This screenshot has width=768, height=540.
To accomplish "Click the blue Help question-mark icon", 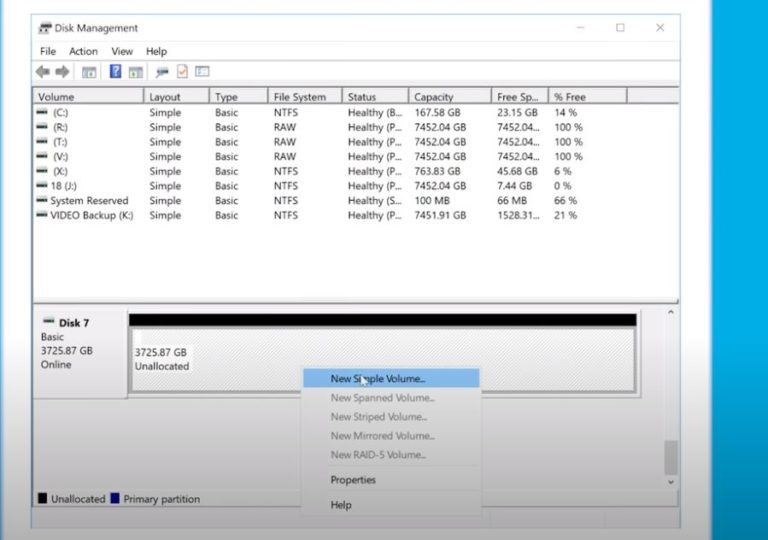I will click(x=115, y=72).
